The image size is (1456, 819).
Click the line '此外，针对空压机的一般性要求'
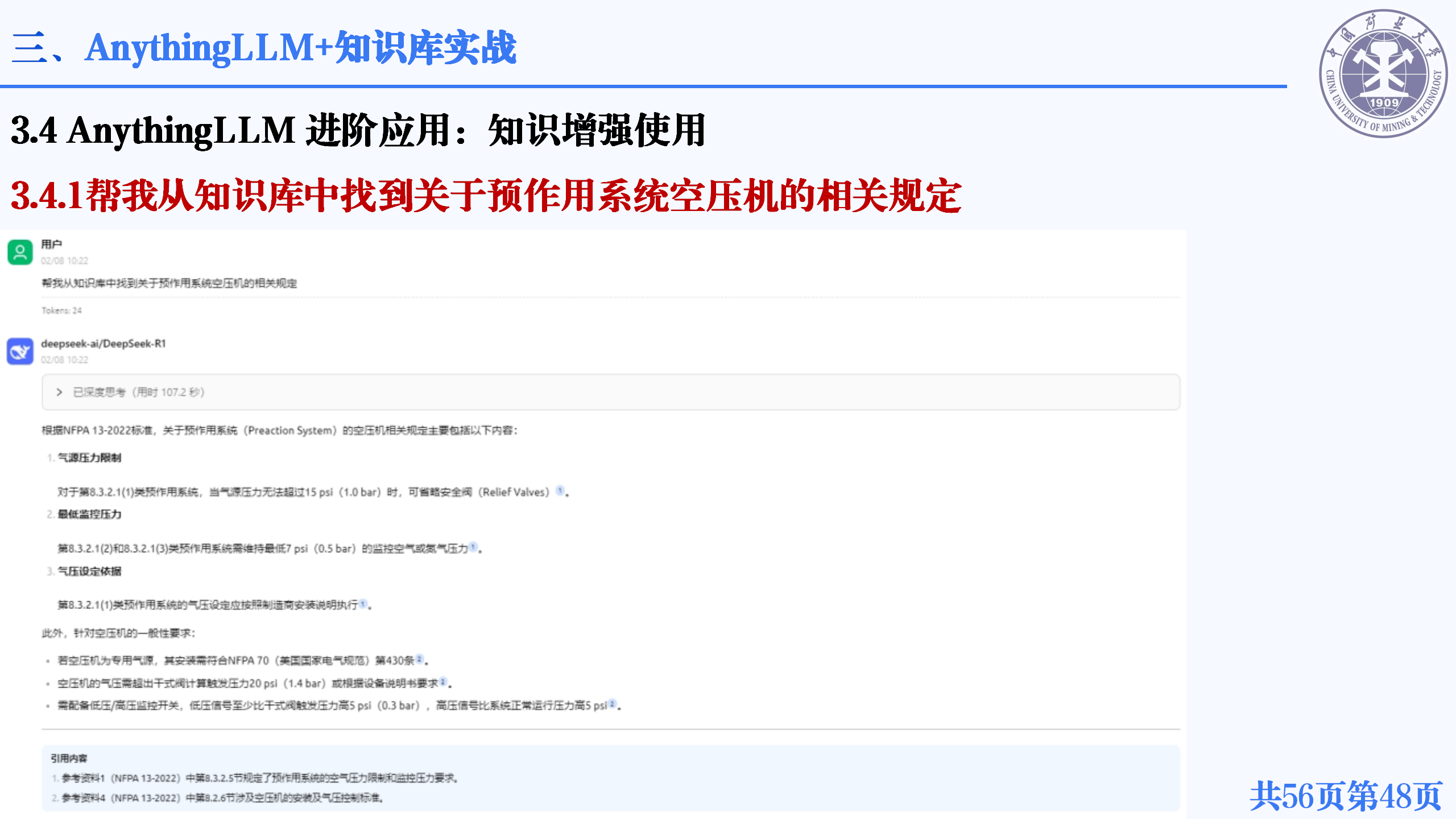(x=118, y=633)
